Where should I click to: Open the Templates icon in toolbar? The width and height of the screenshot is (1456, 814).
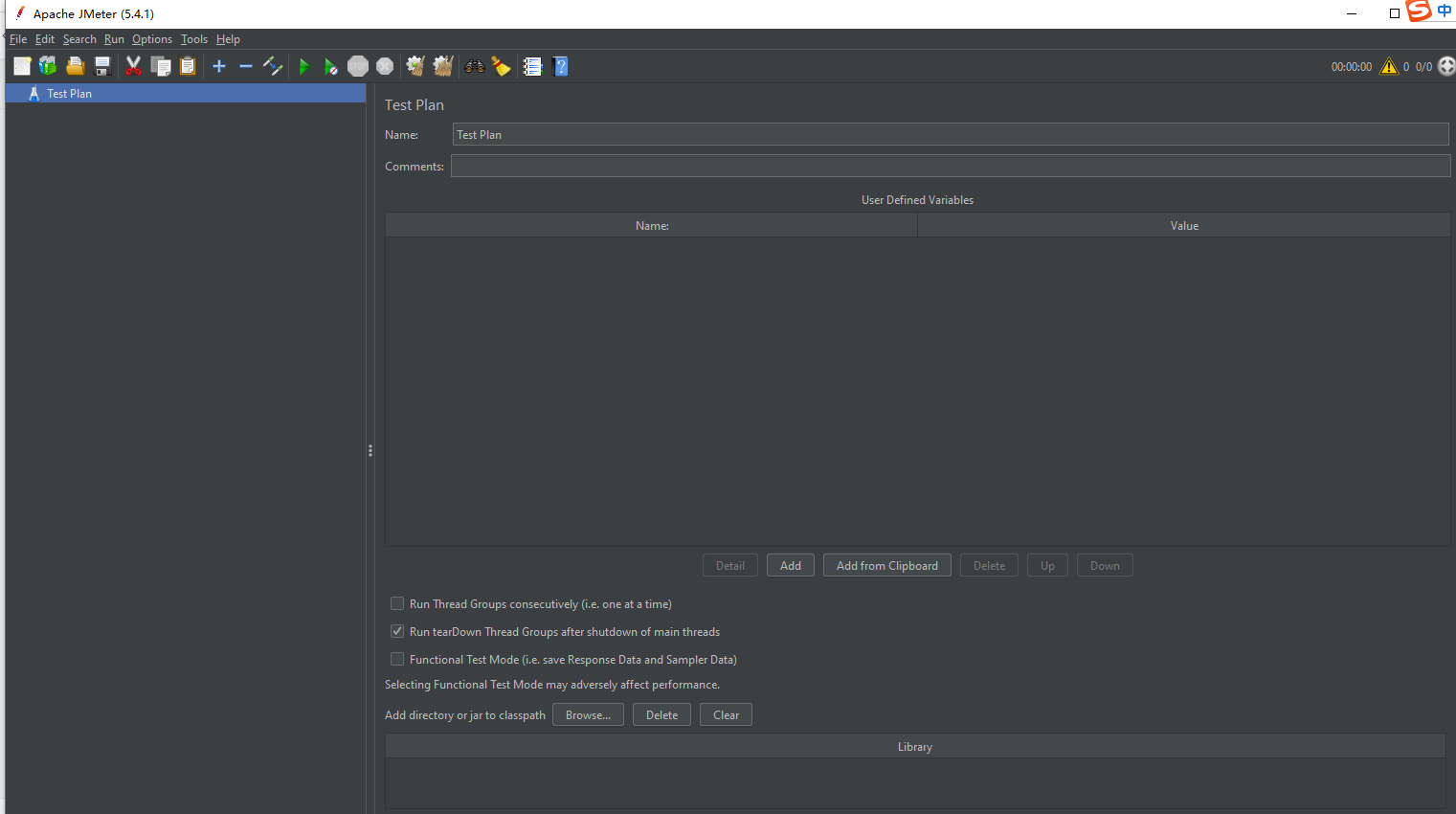48,66
